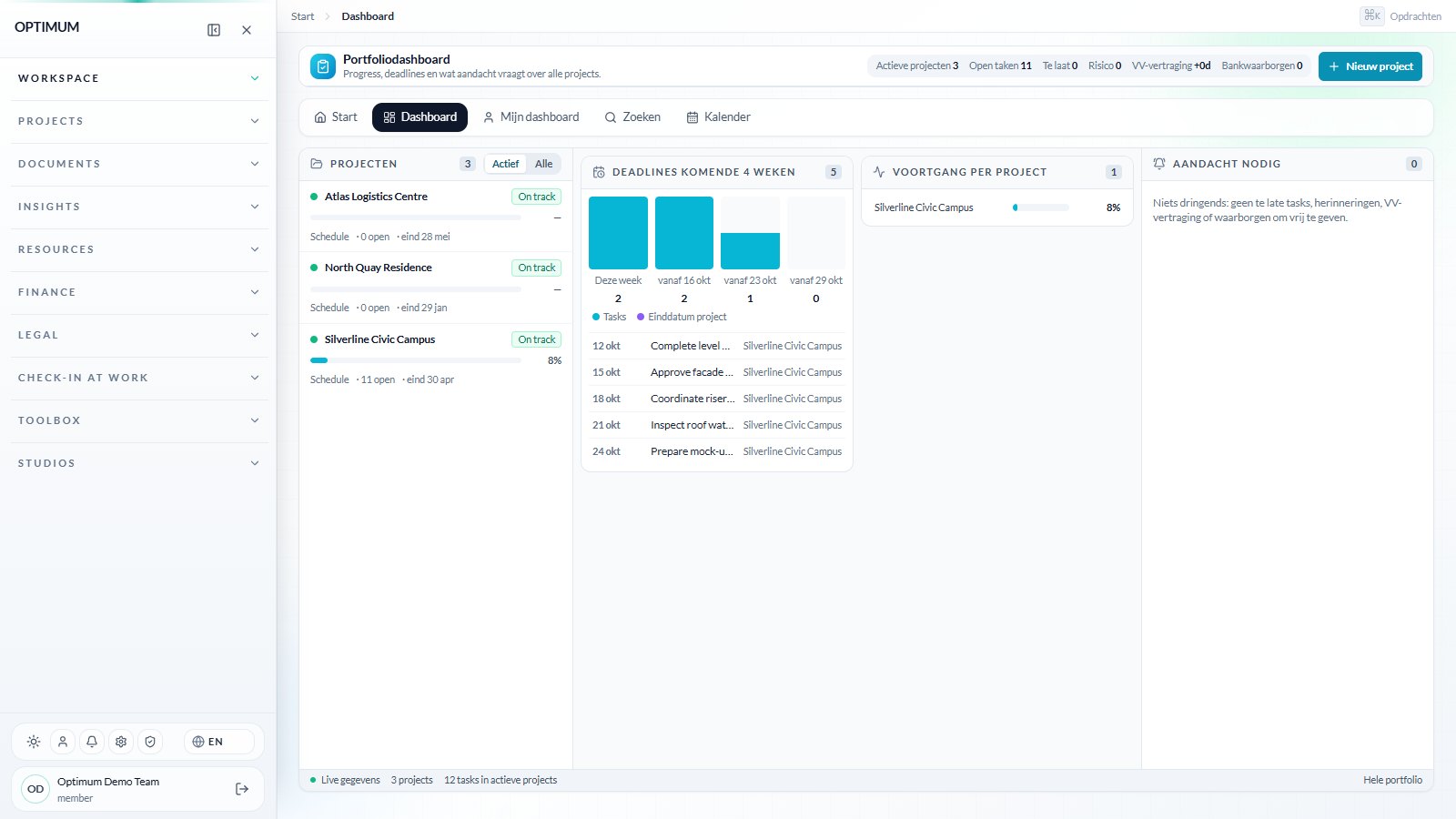Click the Deze week deadline bar
1456x819 pixels.
click(x=618, y=233)
